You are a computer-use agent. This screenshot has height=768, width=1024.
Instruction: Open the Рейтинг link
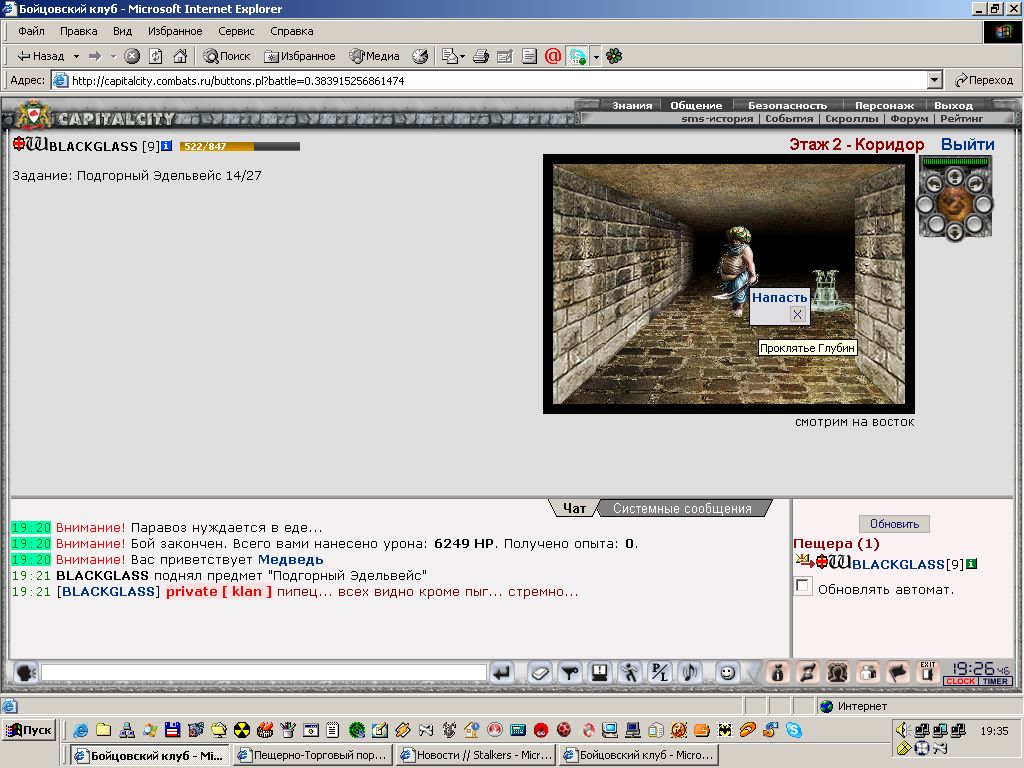961,119
